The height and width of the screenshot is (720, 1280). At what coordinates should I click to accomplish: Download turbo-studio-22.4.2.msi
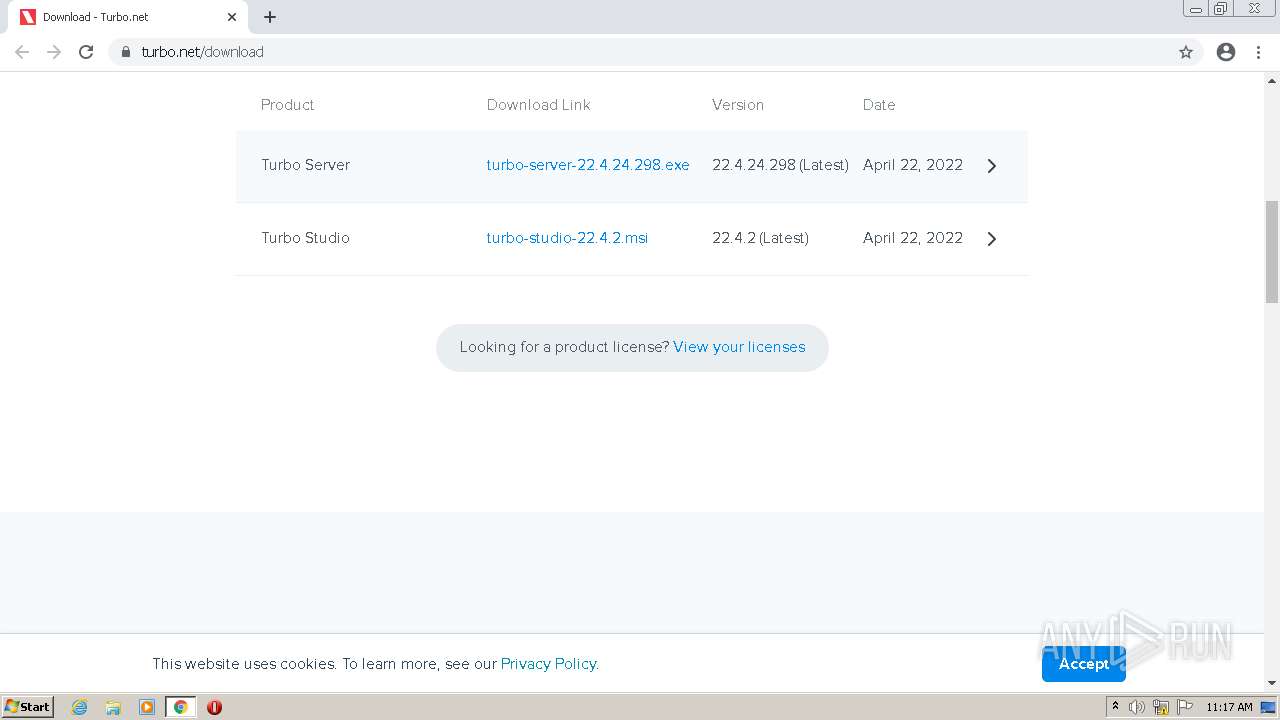567,238
